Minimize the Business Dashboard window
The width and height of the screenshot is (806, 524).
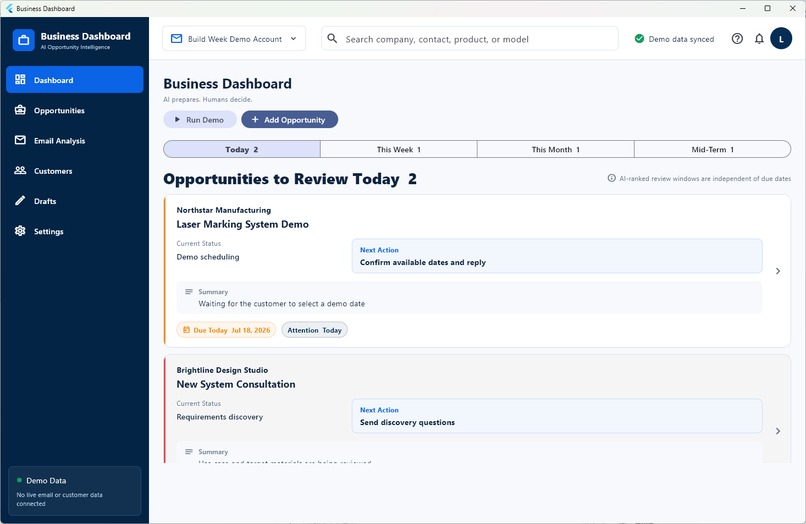click(x=743, y=8)
